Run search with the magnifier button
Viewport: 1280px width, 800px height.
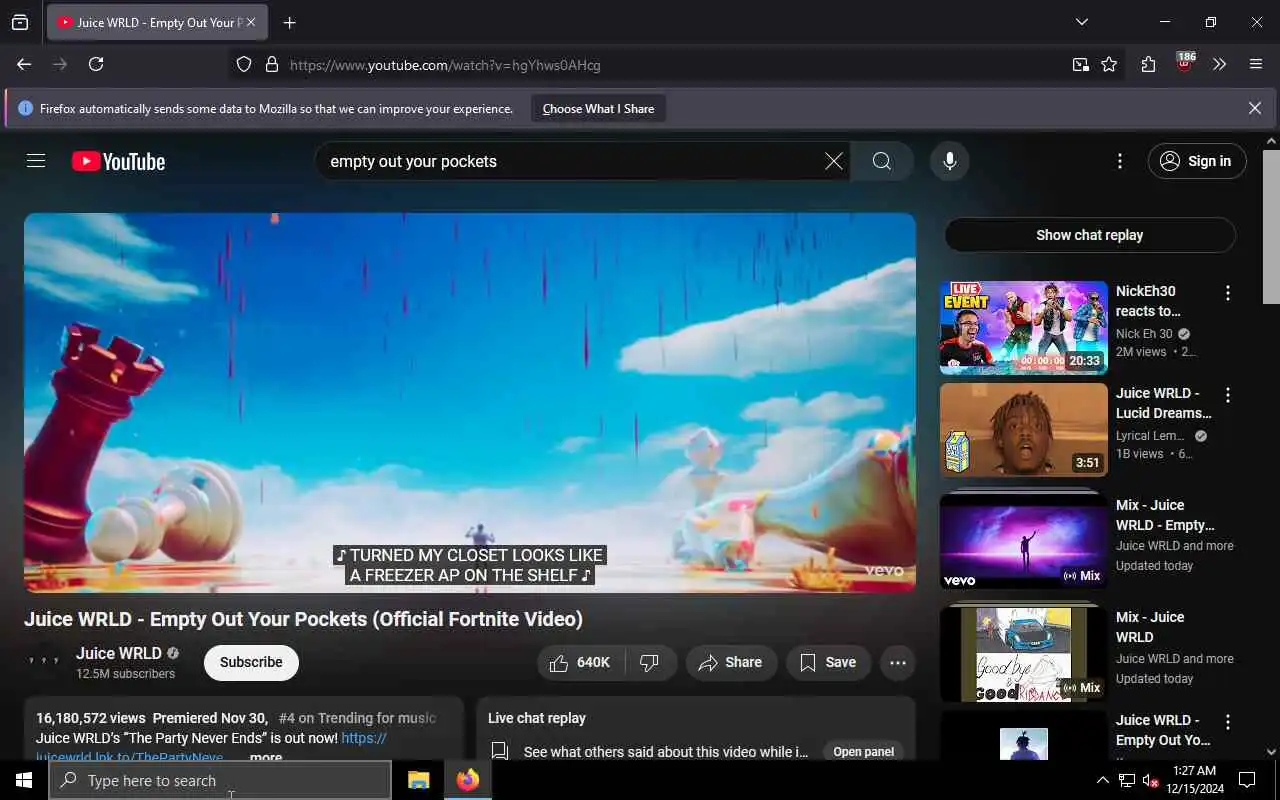881,161
